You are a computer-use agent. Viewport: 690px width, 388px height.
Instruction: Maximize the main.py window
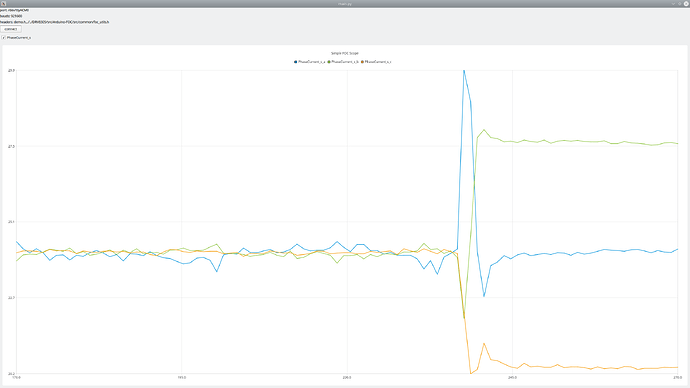pyautogui.click(x=679, y=4)
